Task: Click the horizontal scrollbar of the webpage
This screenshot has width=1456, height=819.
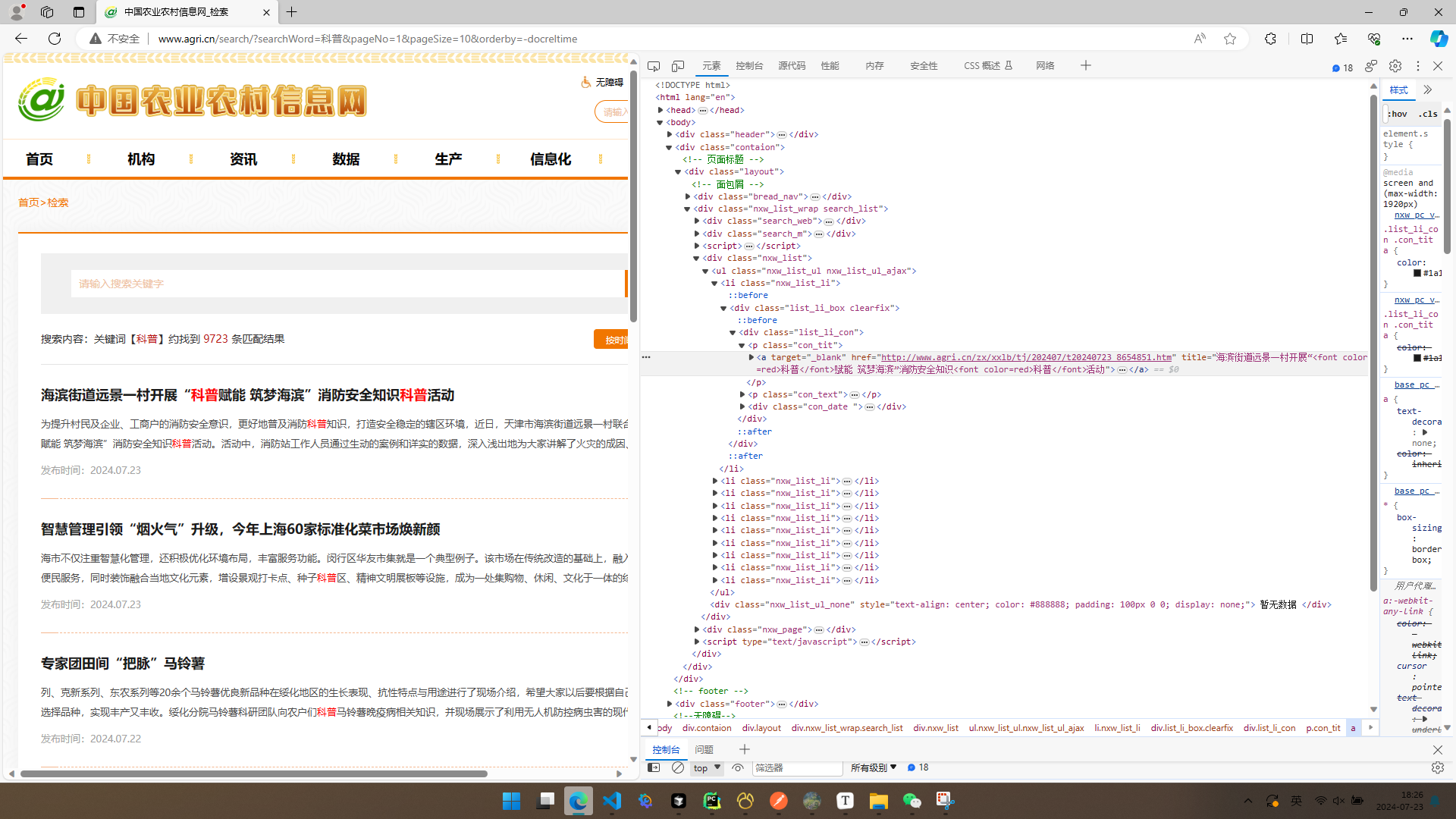Action: coord(254,774)
